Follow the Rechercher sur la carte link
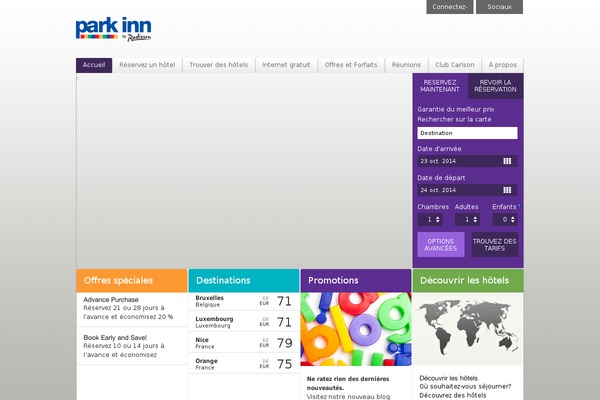 click(454, 119)
